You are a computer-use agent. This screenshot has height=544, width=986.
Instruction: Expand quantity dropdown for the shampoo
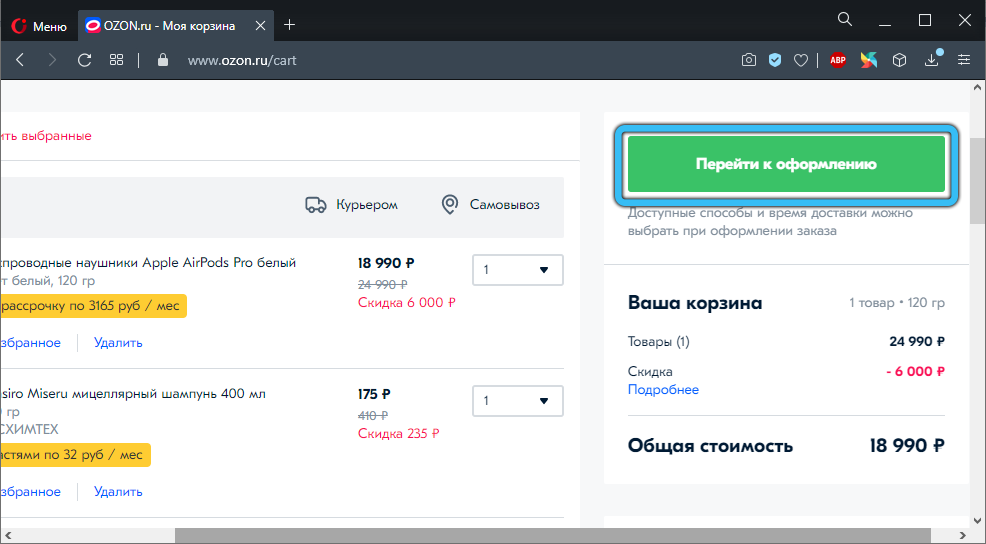click(517, 401)
